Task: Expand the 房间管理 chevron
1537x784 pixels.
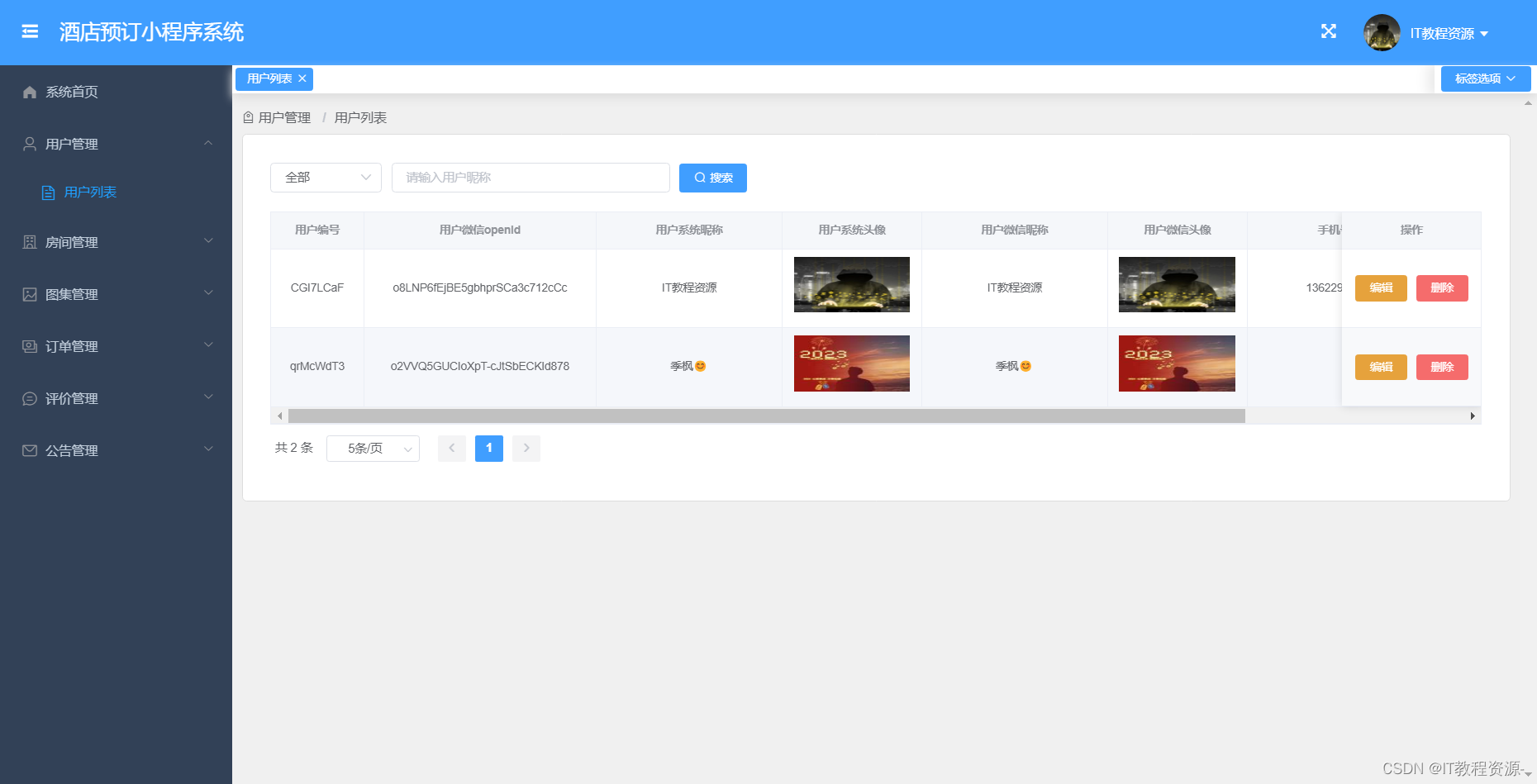Action: [x=208, y=240]
